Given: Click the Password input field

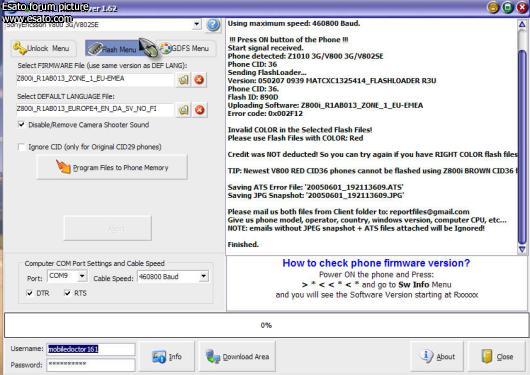Looking at the screenshot, I should [91, 365].
